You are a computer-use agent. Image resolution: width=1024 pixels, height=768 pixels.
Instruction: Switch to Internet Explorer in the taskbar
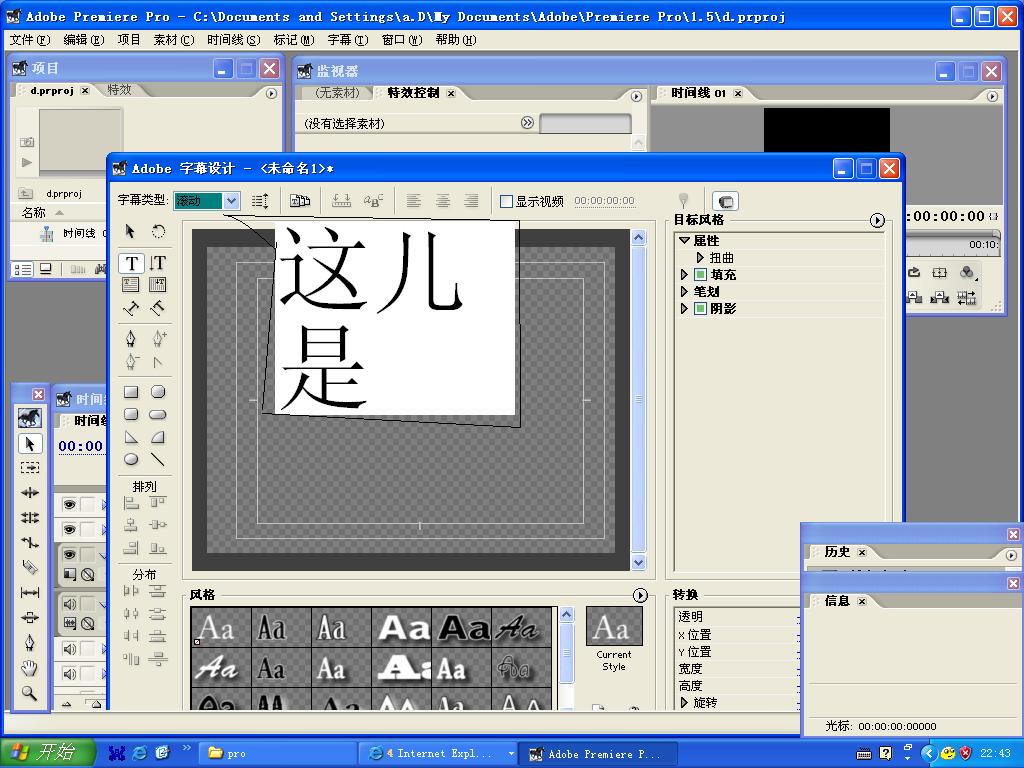pos(439,753)
